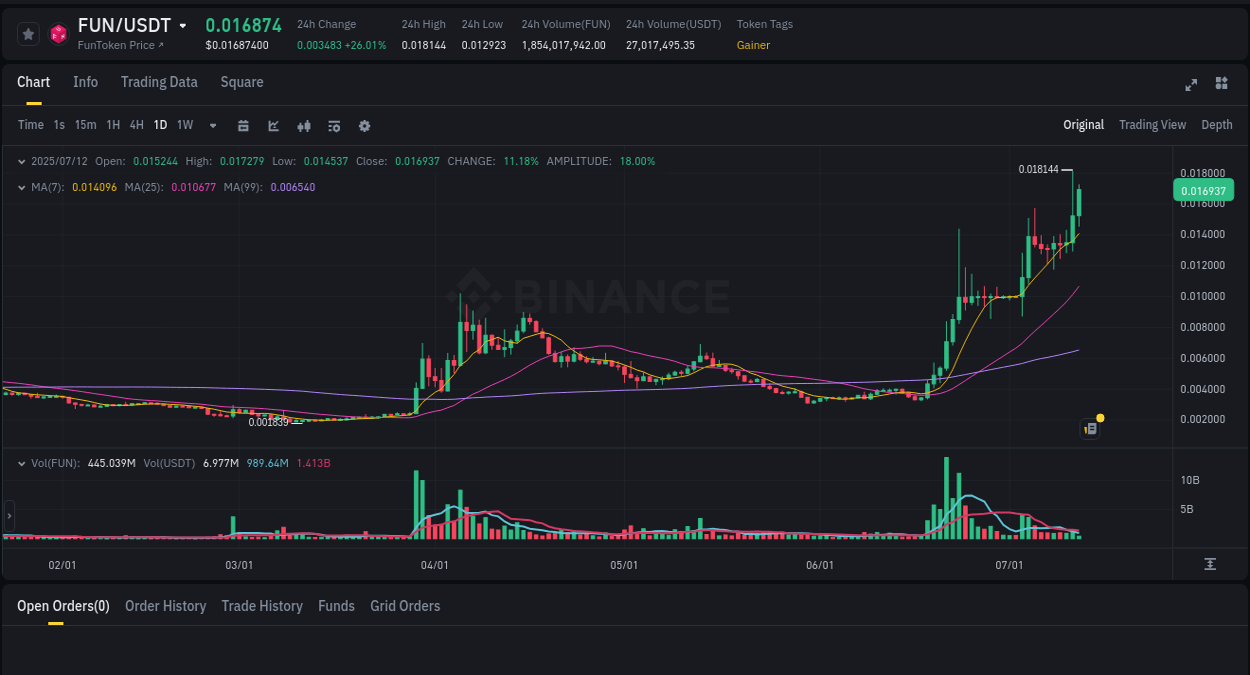The width and height of the screenshot is (1250, 675).
Task: Open the date range calendar icon
Action: tap(243, 125)
